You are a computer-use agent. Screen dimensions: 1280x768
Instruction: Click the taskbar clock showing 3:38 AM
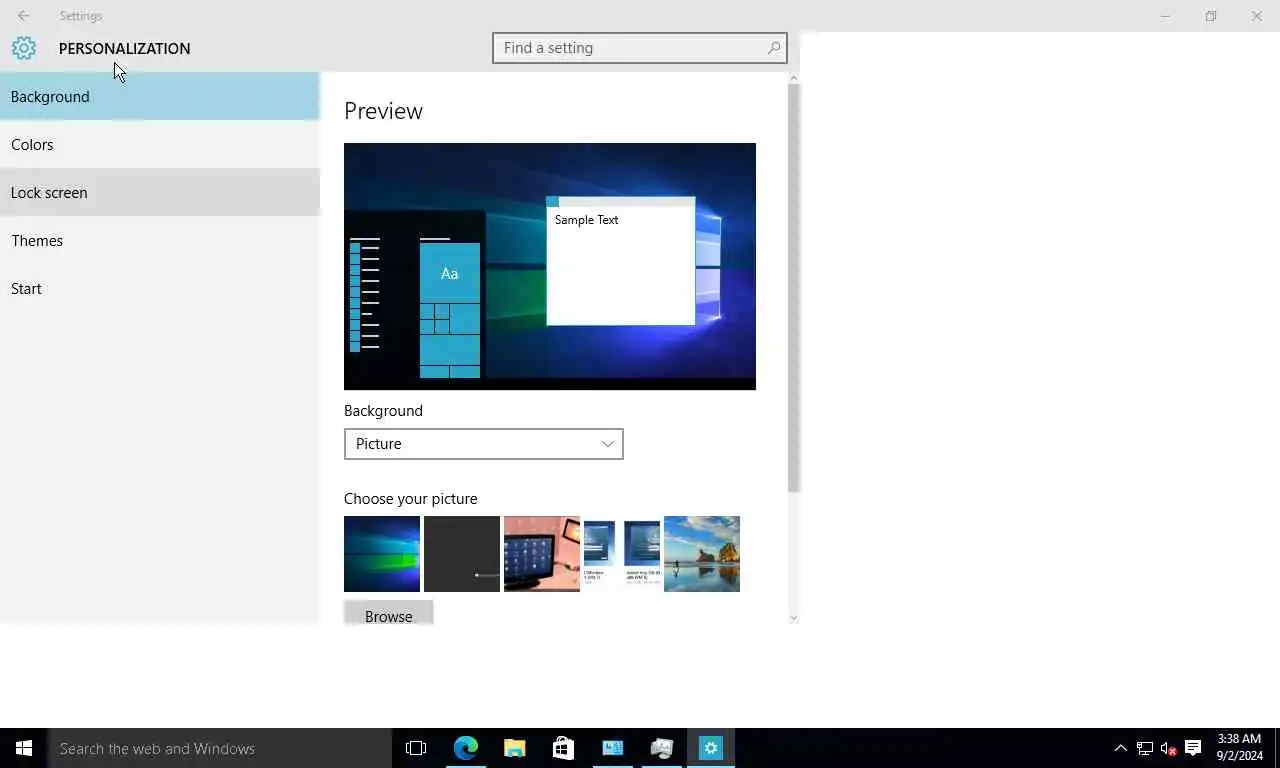pos(1239,748)
